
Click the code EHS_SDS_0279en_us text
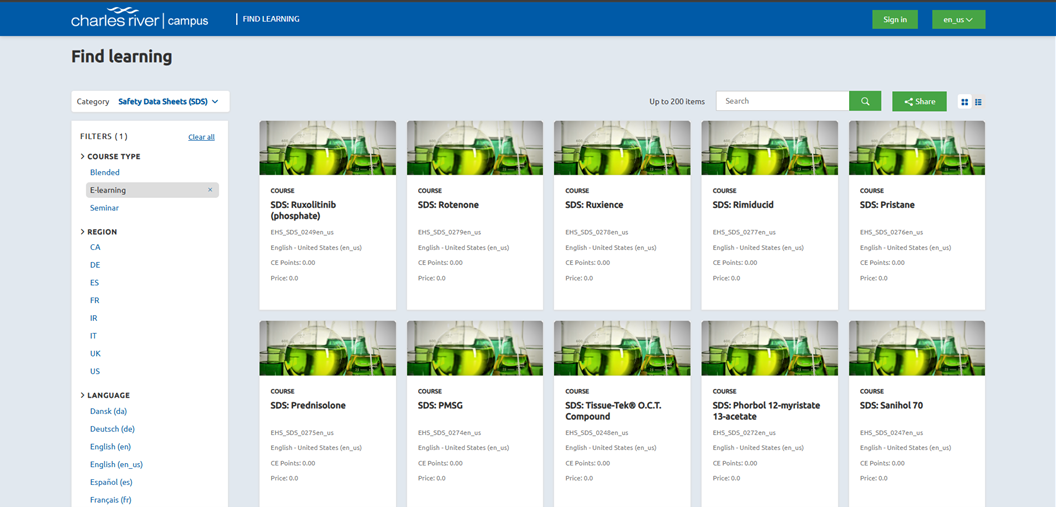pyautogui.click(x=449, y=232)
